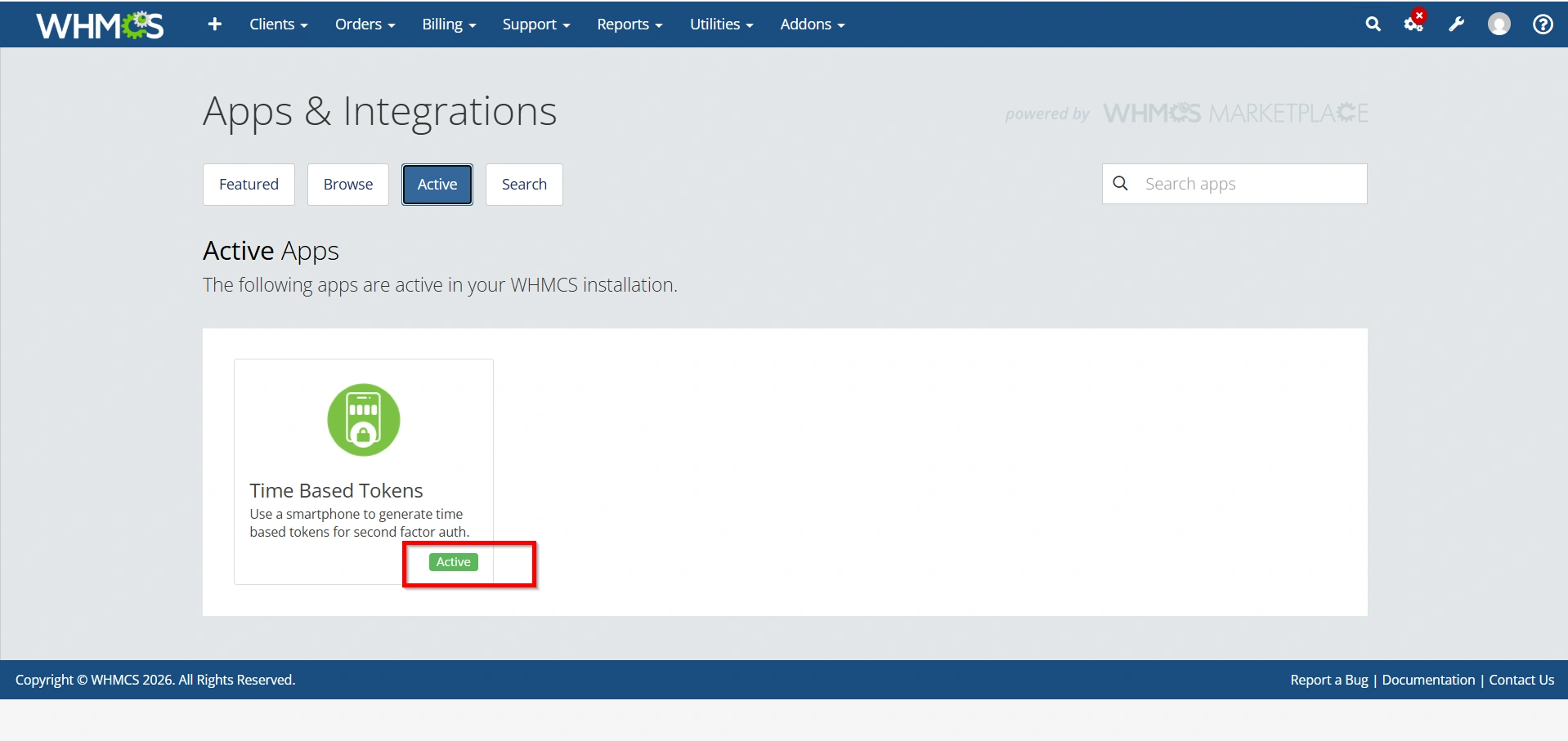Open the Contact Us footer link
Image resolution: width=1568 pixels, height=741 pixels.
[1521, 680]
